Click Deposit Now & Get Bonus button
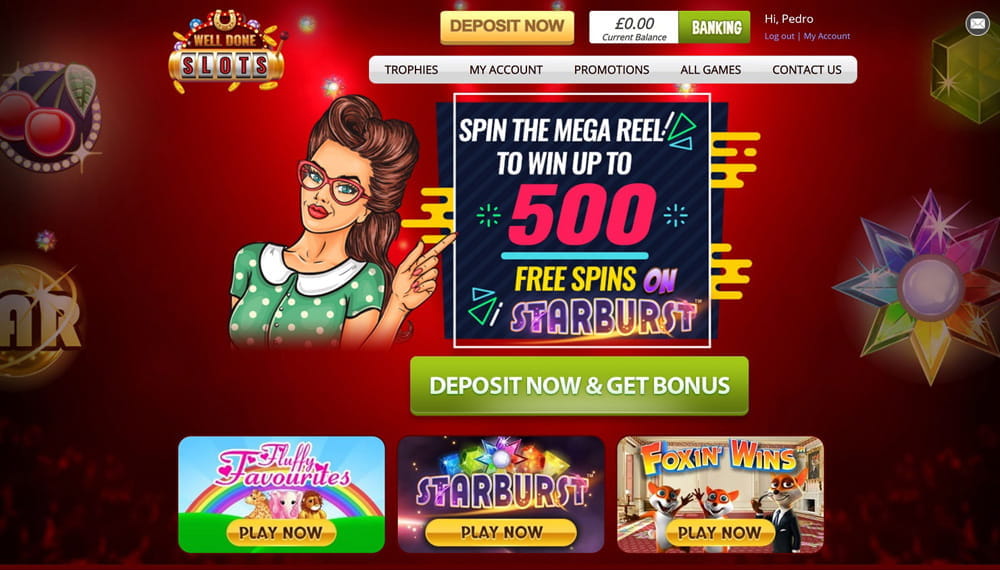This screenshot has height=570, width=1000. [579, 385]
